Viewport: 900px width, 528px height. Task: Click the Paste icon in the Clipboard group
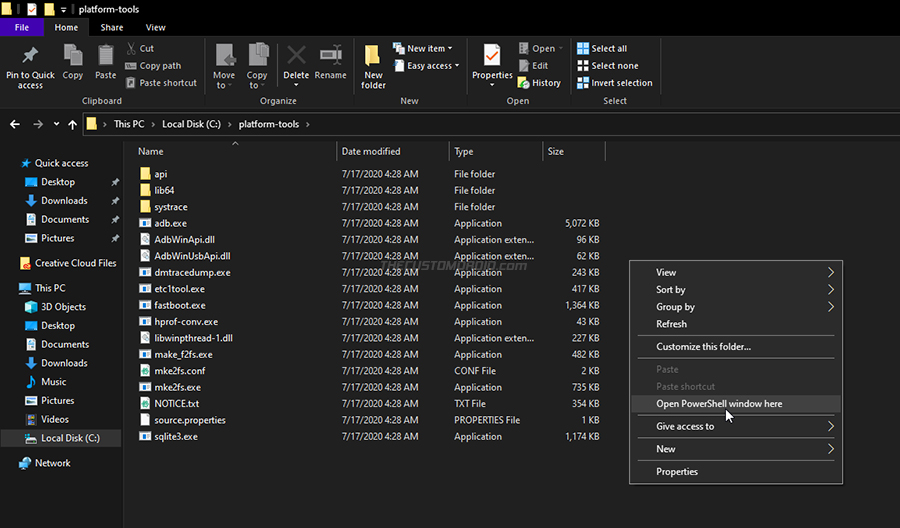click(106, 55)
